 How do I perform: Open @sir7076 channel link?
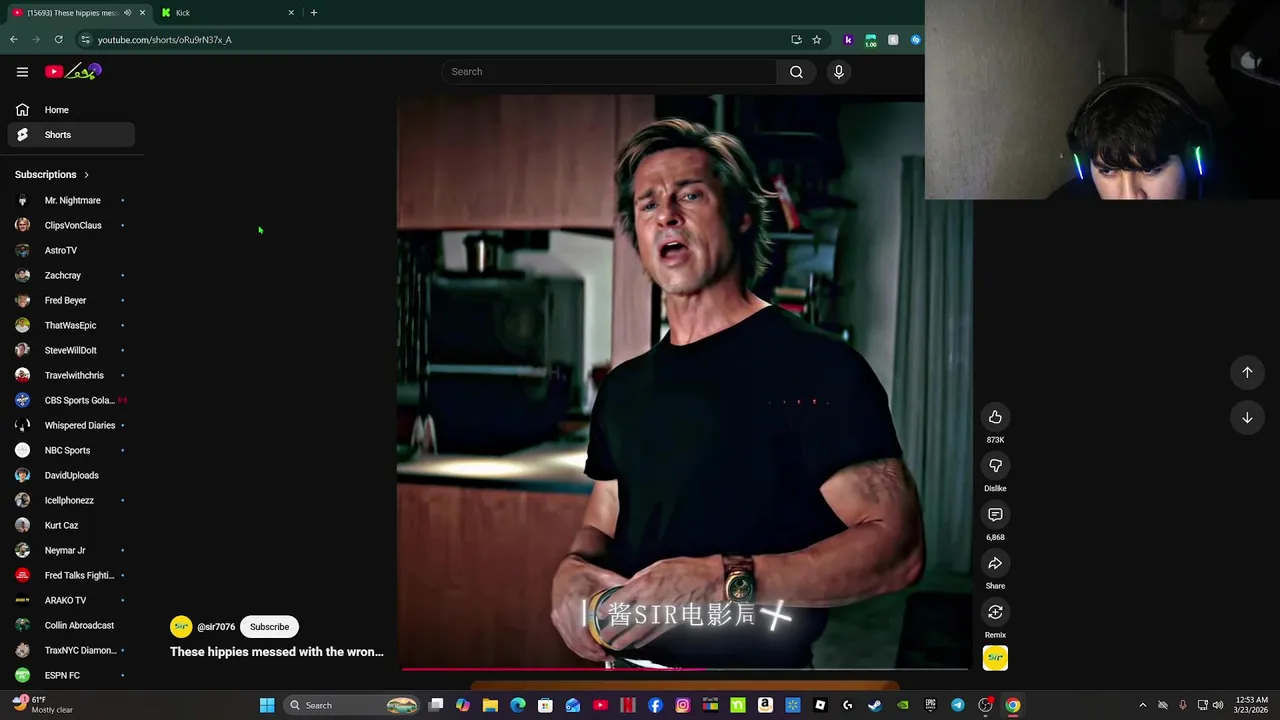coord(216,627)
